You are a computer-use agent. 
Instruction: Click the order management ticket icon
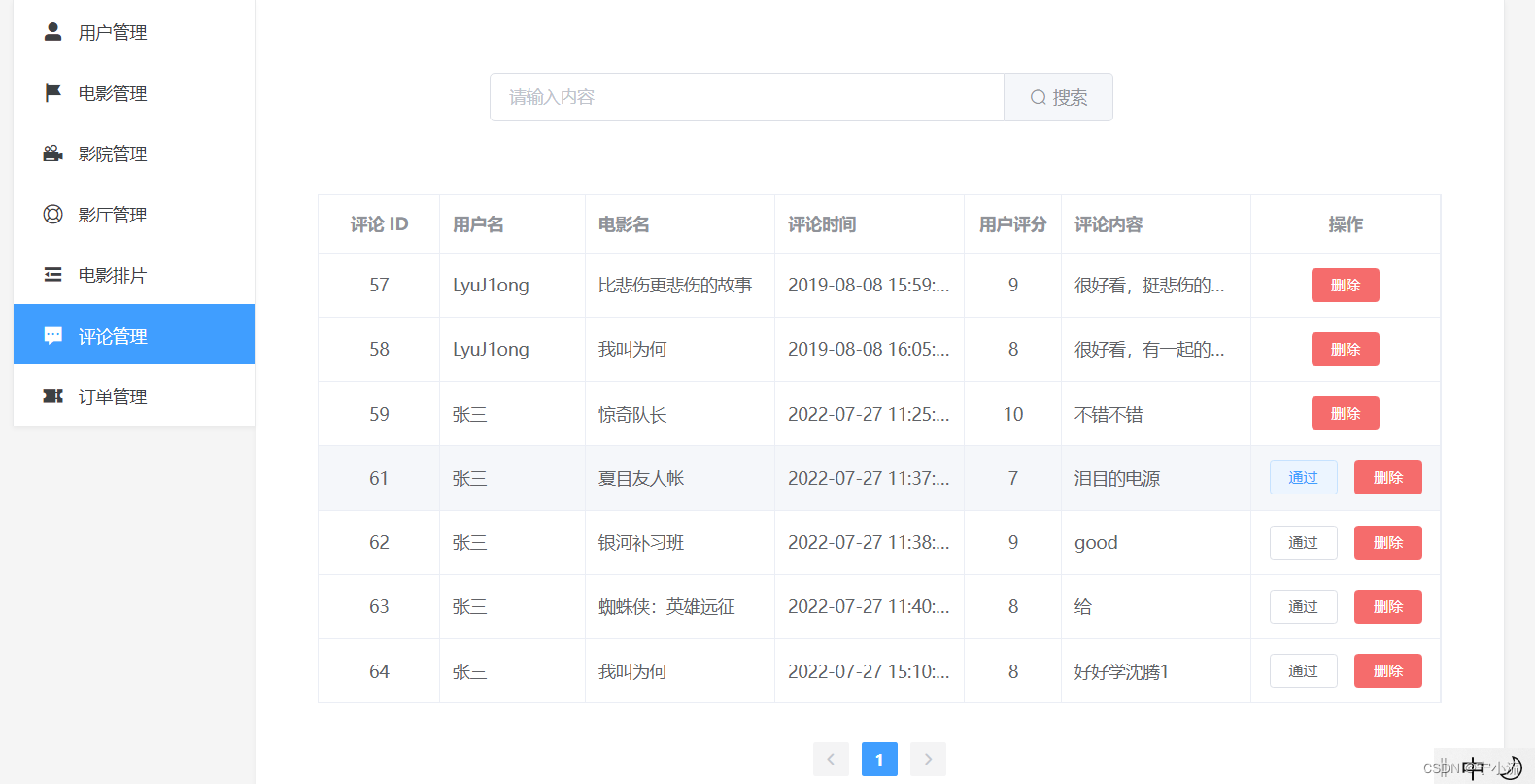pos(53,396)
